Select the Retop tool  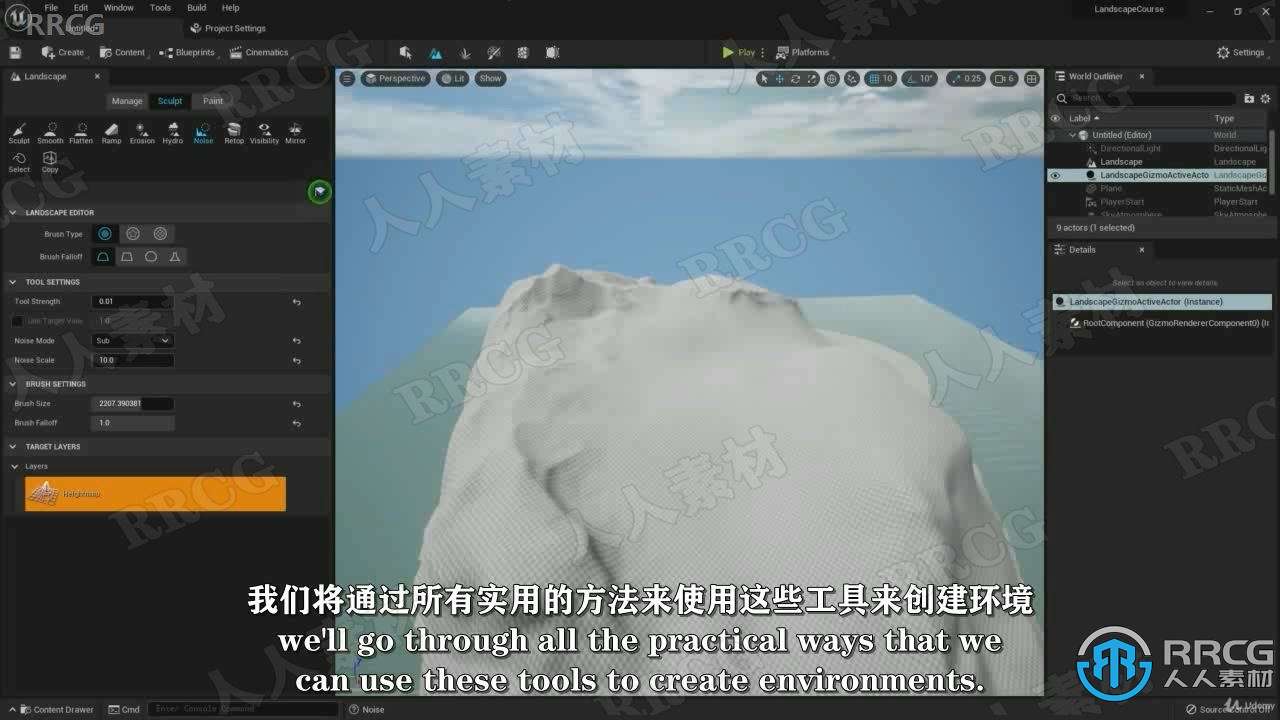234,133
